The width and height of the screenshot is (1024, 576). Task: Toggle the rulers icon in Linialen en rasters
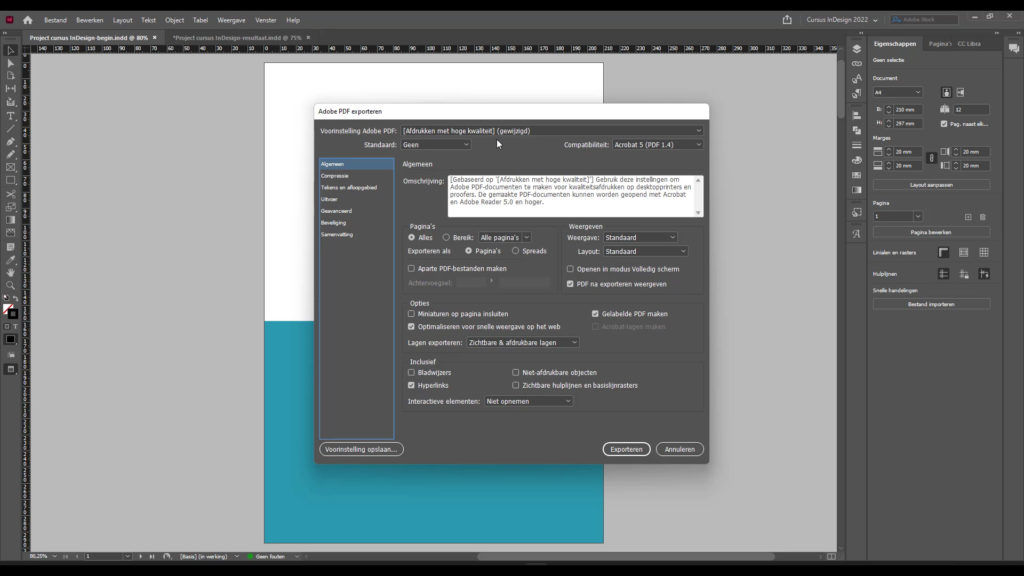point(944,253)
